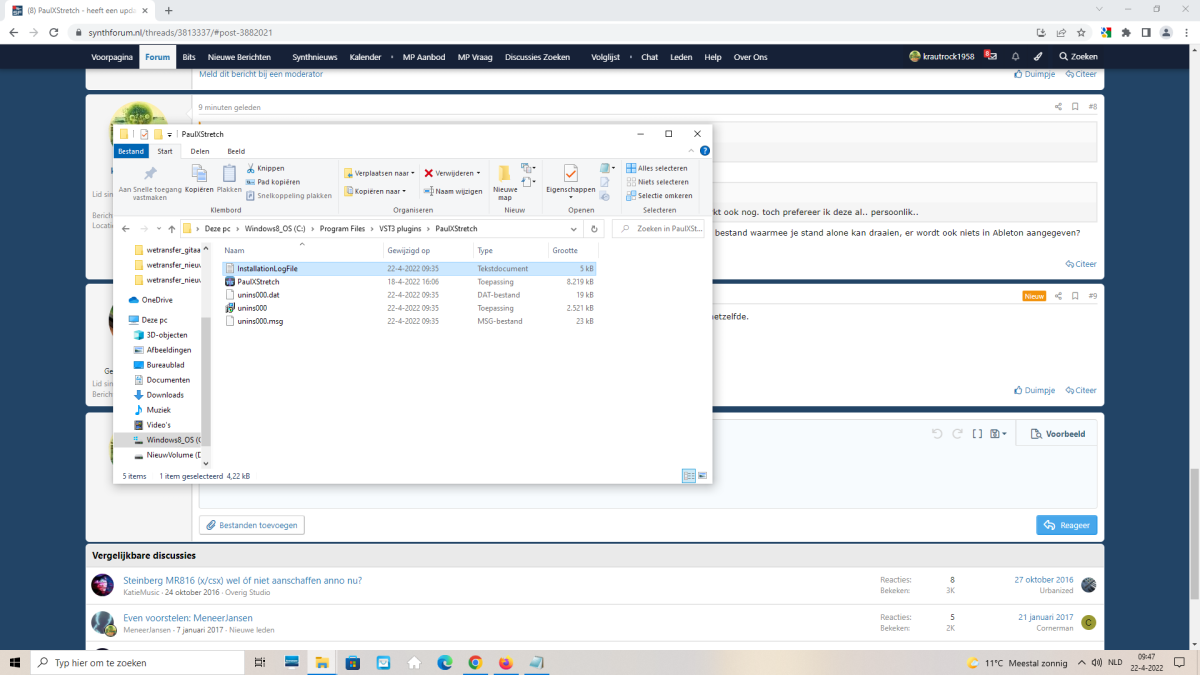Open Quick Access toolbar customize dropdown
The width and height of the screenshot is (1200, 675).
[x=170, y=134]
